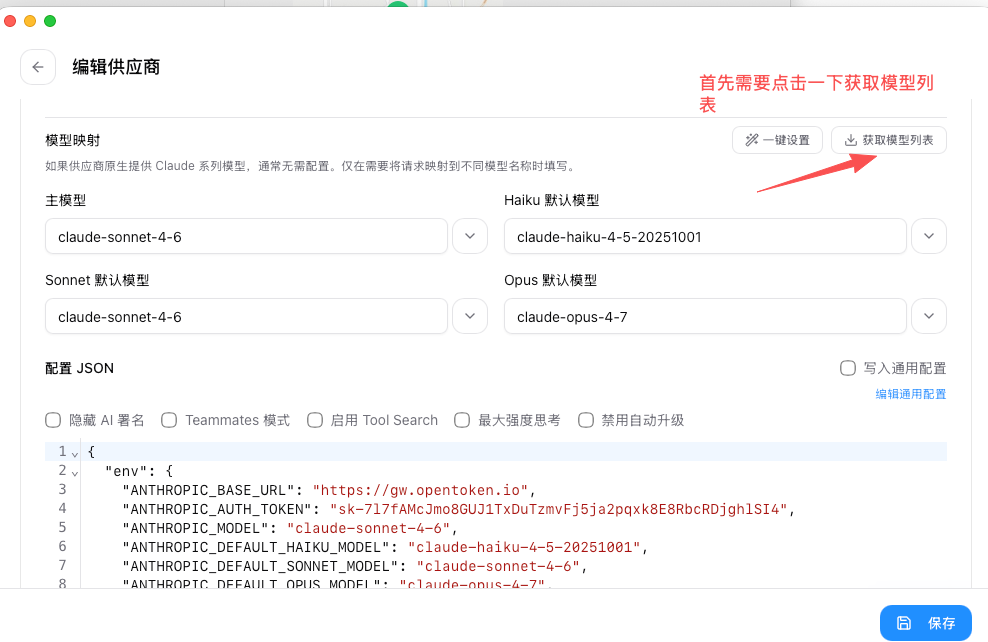The image size is (988, 642).
Task: Check the 禁用自动升级 option
Action: tap(586, 420)
